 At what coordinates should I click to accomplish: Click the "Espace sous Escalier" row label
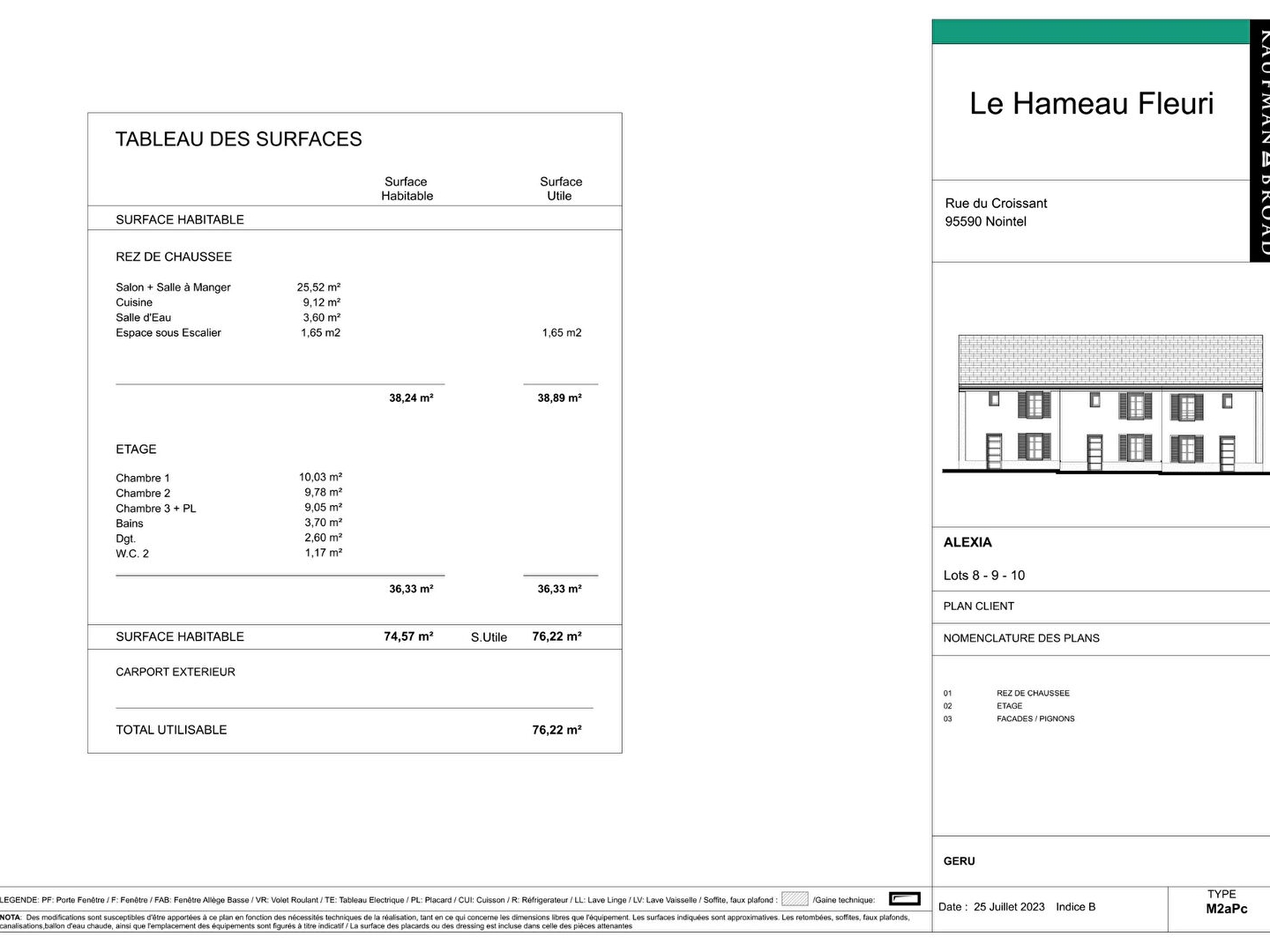tap(168, 332)
